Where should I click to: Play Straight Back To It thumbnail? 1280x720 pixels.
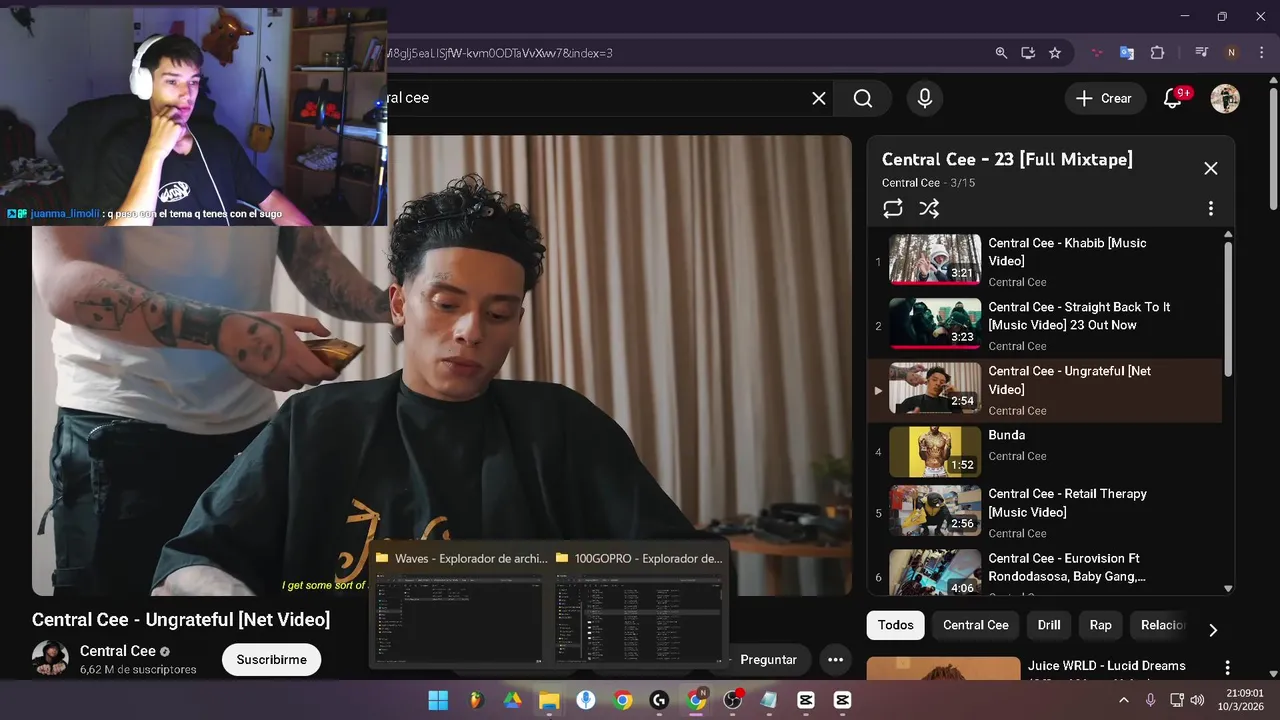click(x=935, y=322)
